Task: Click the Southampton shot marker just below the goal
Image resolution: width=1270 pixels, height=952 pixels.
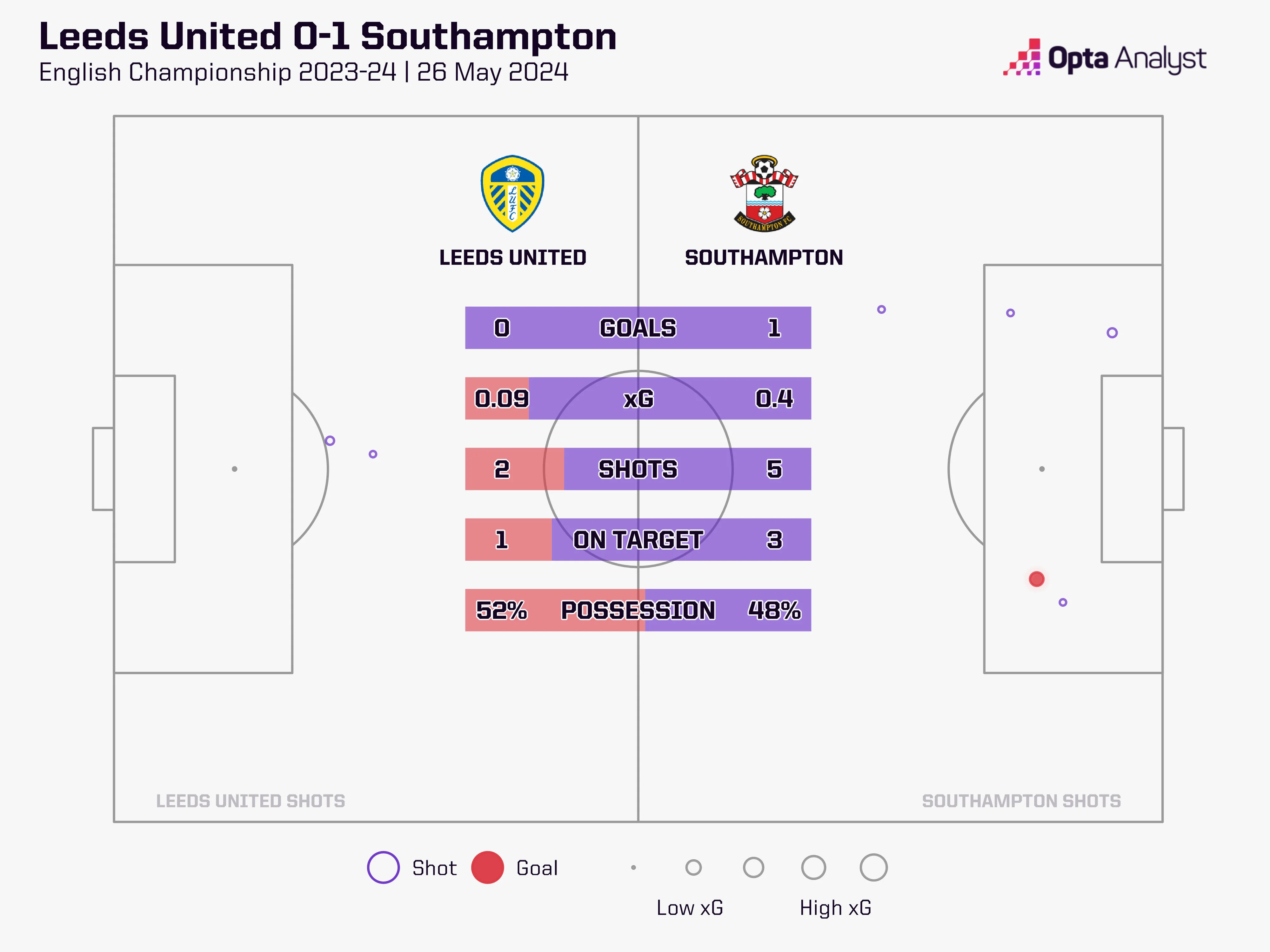Action: [x=1063, y=603]
